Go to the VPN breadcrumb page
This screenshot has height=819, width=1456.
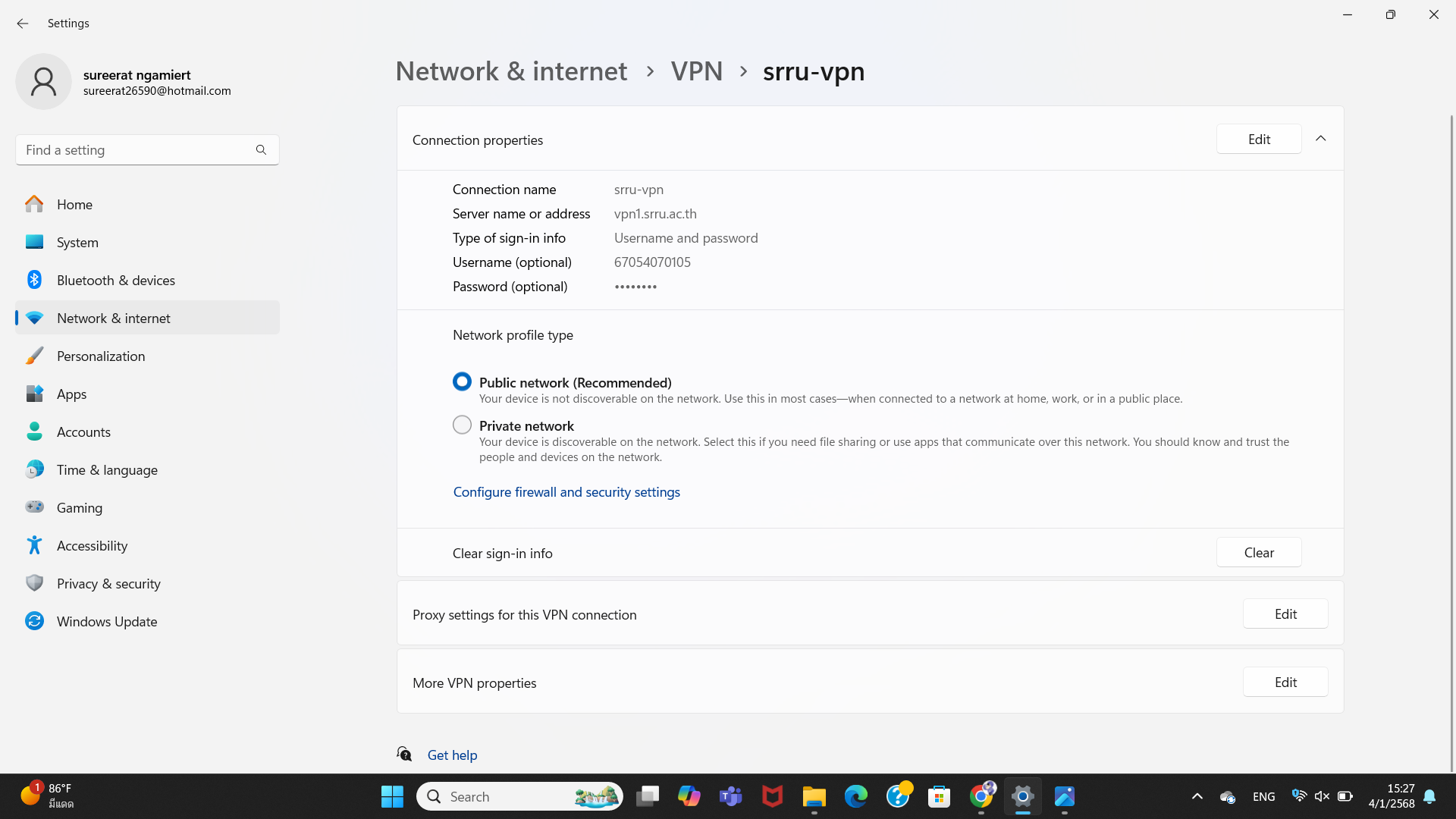pyautogui.click(x=696, y=71)
